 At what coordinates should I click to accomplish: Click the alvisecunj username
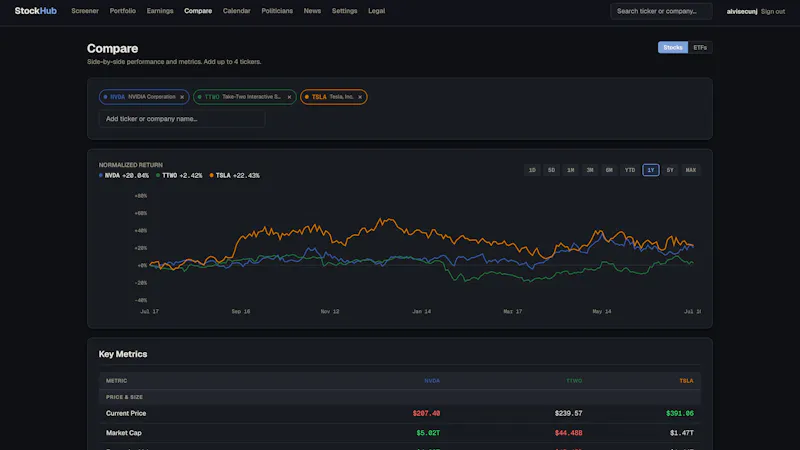pos(742,11)
